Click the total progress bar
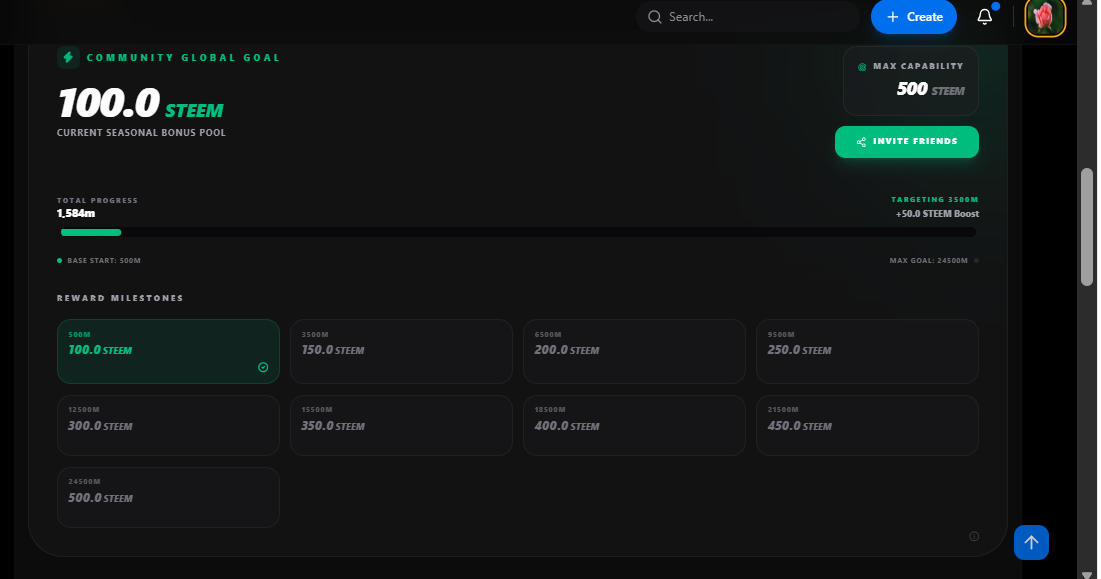 [x=517, y=232]
